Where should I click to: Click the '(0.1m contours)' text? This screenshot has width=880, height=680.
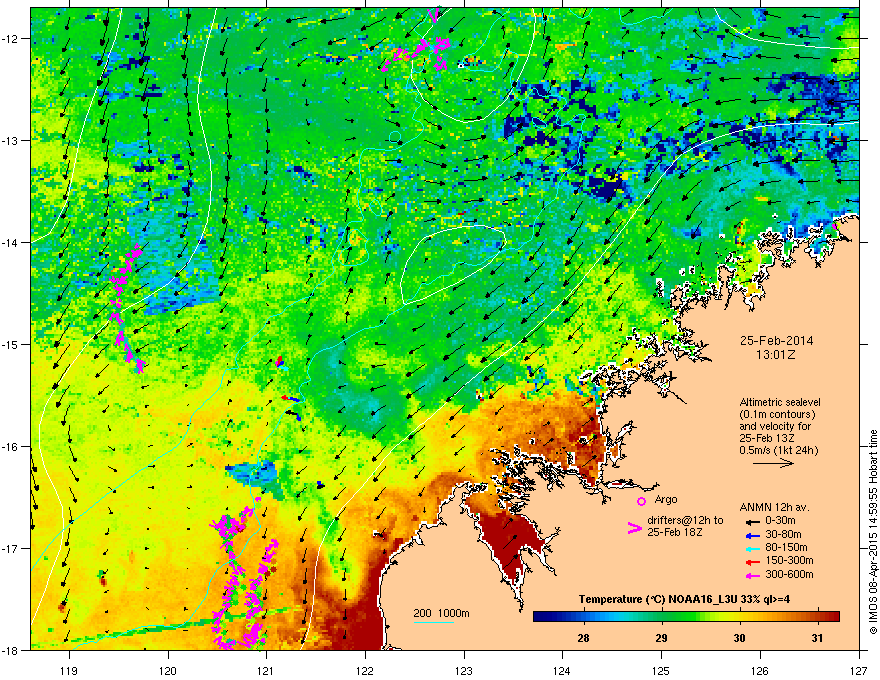pyautogui.click(x=777, y=414)
